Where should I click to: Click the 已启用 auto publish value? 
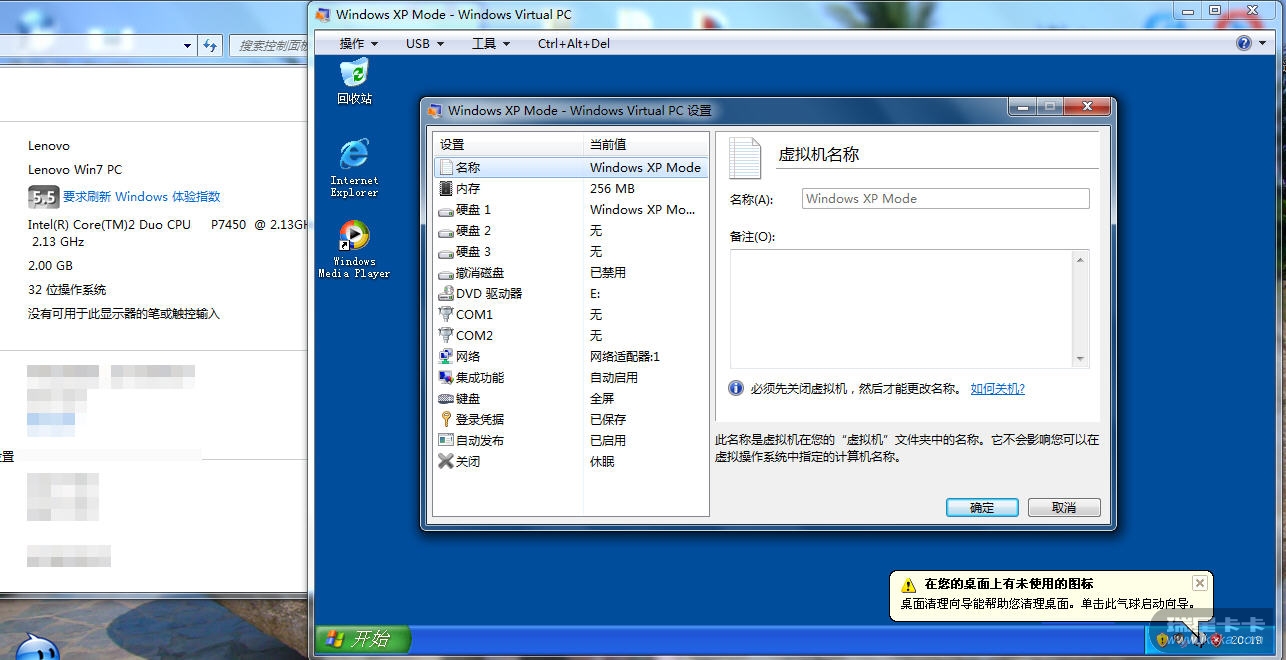[x=608, y=441]
